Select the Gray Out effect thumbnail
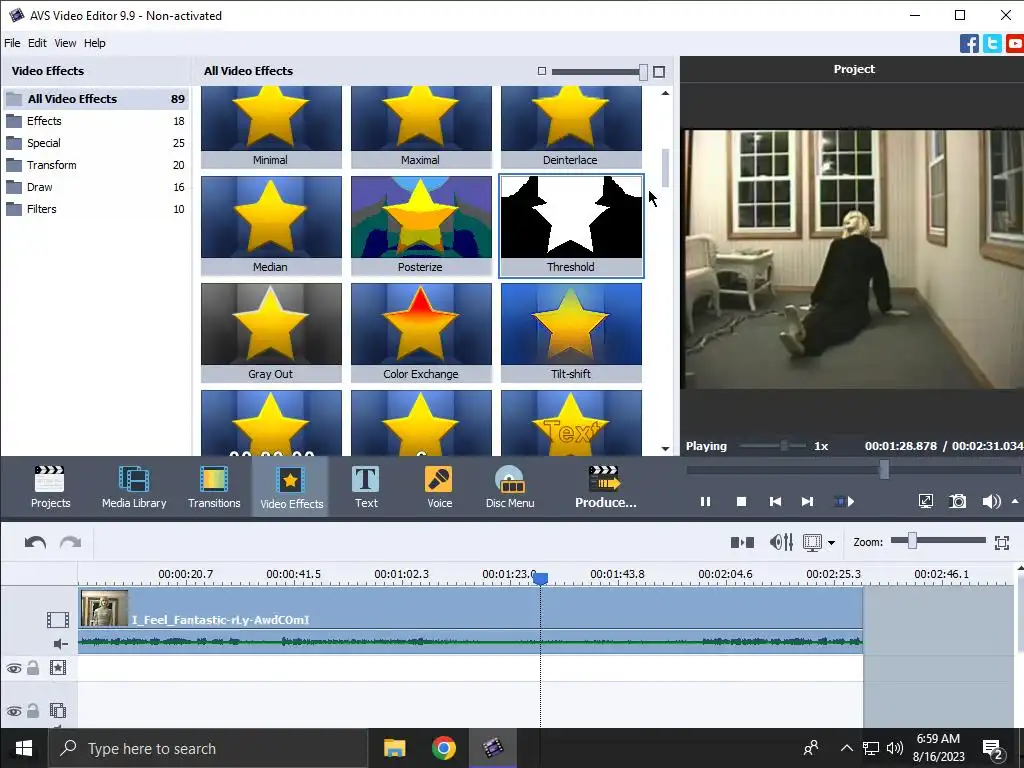This screenshot has height=768, width=1024. click(x=271, y=332)
